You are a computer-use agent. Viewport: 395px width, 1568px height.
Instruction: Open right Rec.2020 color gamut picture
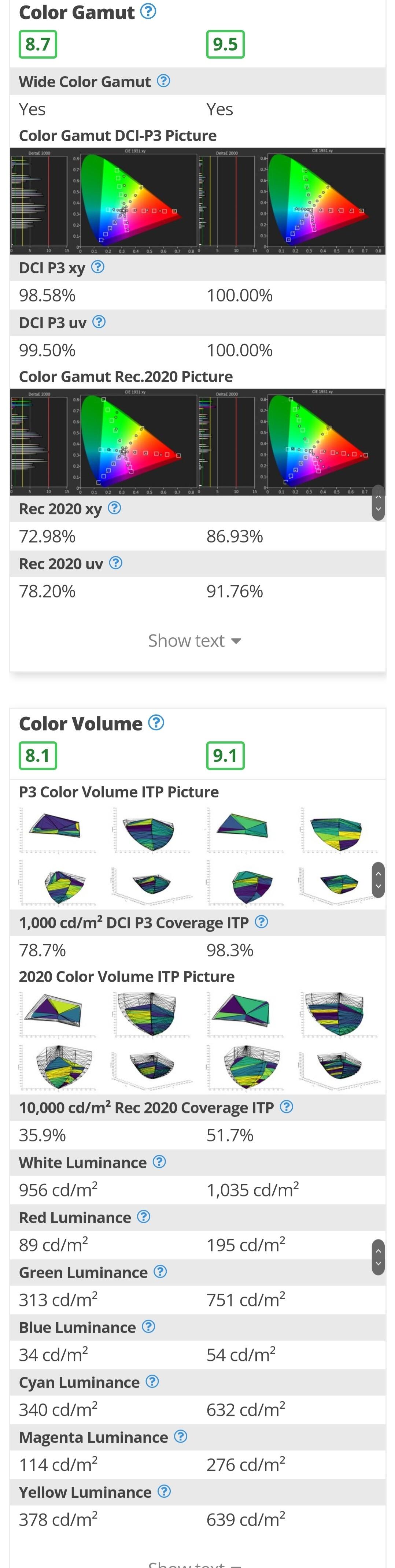[292, 442]
